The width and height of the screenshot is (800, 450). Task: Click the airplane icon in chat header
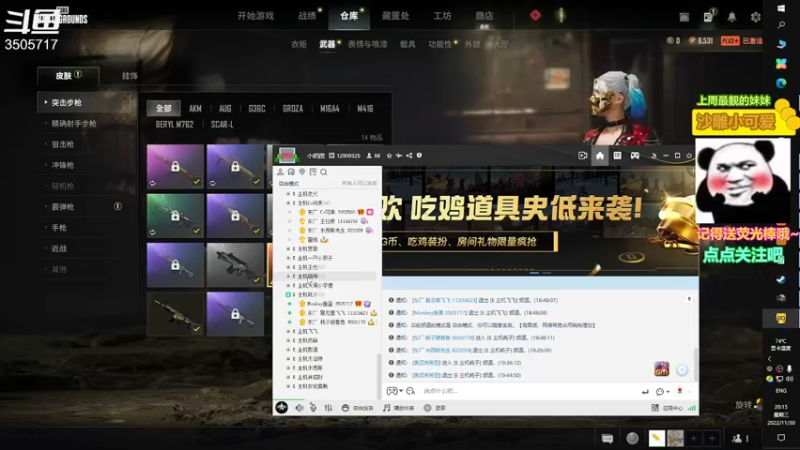[399, 156]
